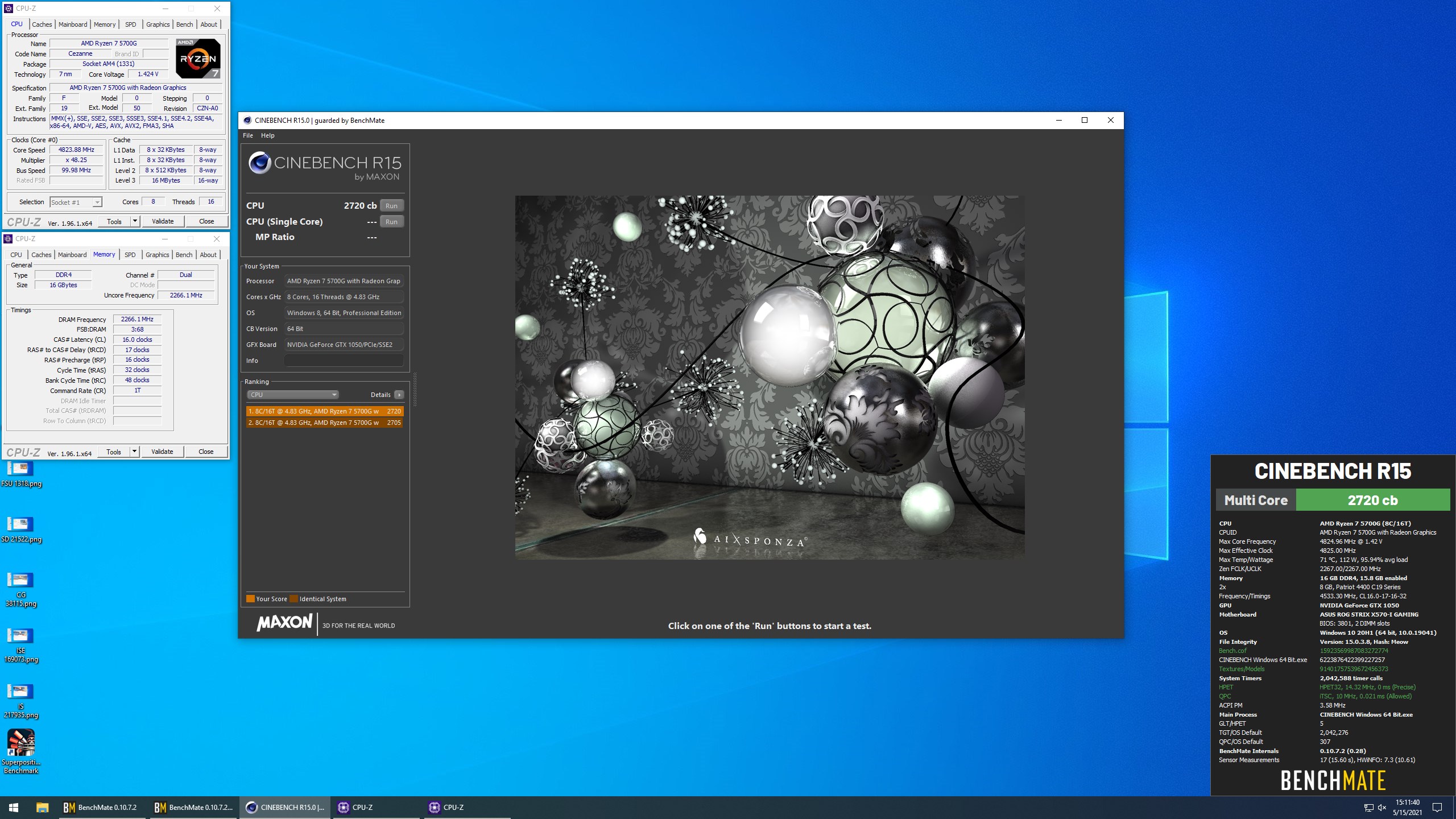The width and height of the screenshot is (1456, 819).
Task: Launch Superposition Benchmark shortcut
Action: (21, 751)
